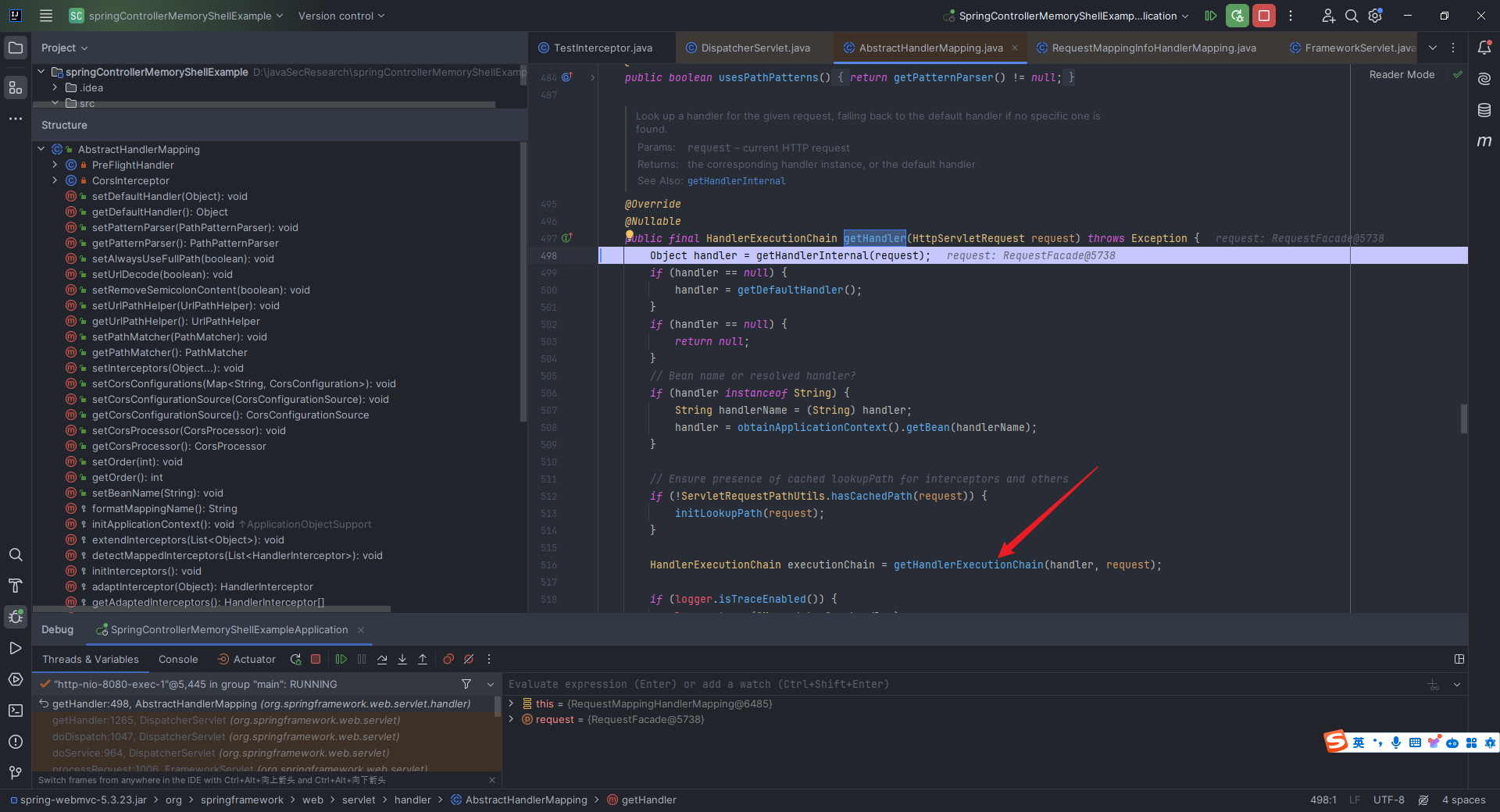Open the Notifications panel bell icon

pyautogui.click(x=1484, y=48)
